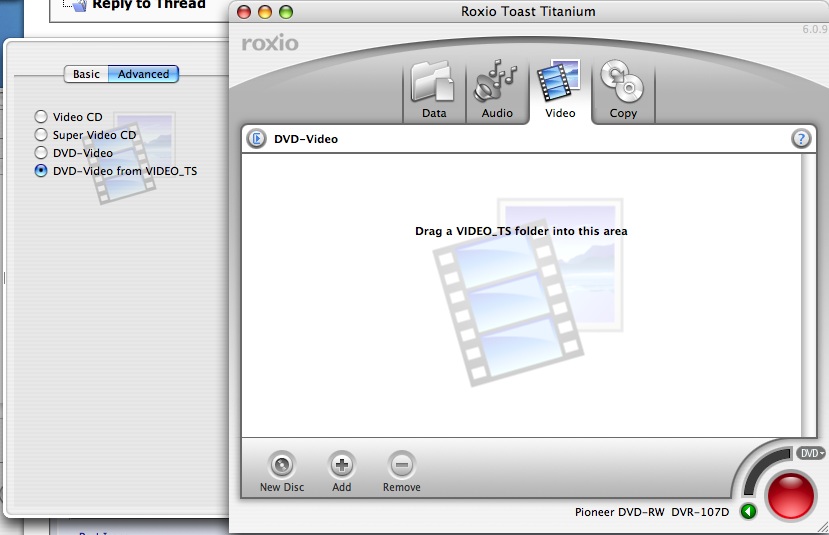Click the Reply to Thread link behind

tap(149, 5)
